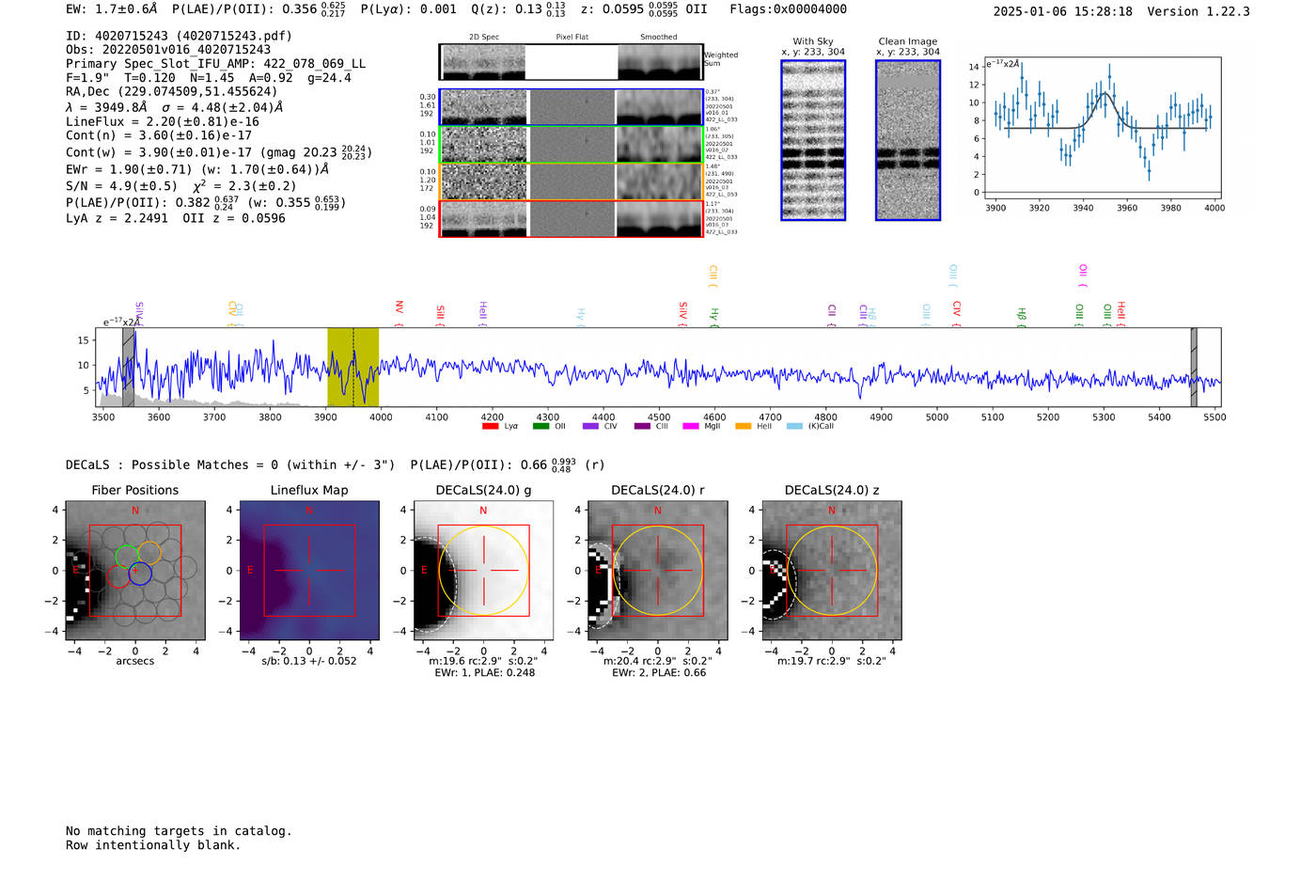Select the blue-bordered fiber spectrum row
The image size is (1316, 896).
pos(571,107)
